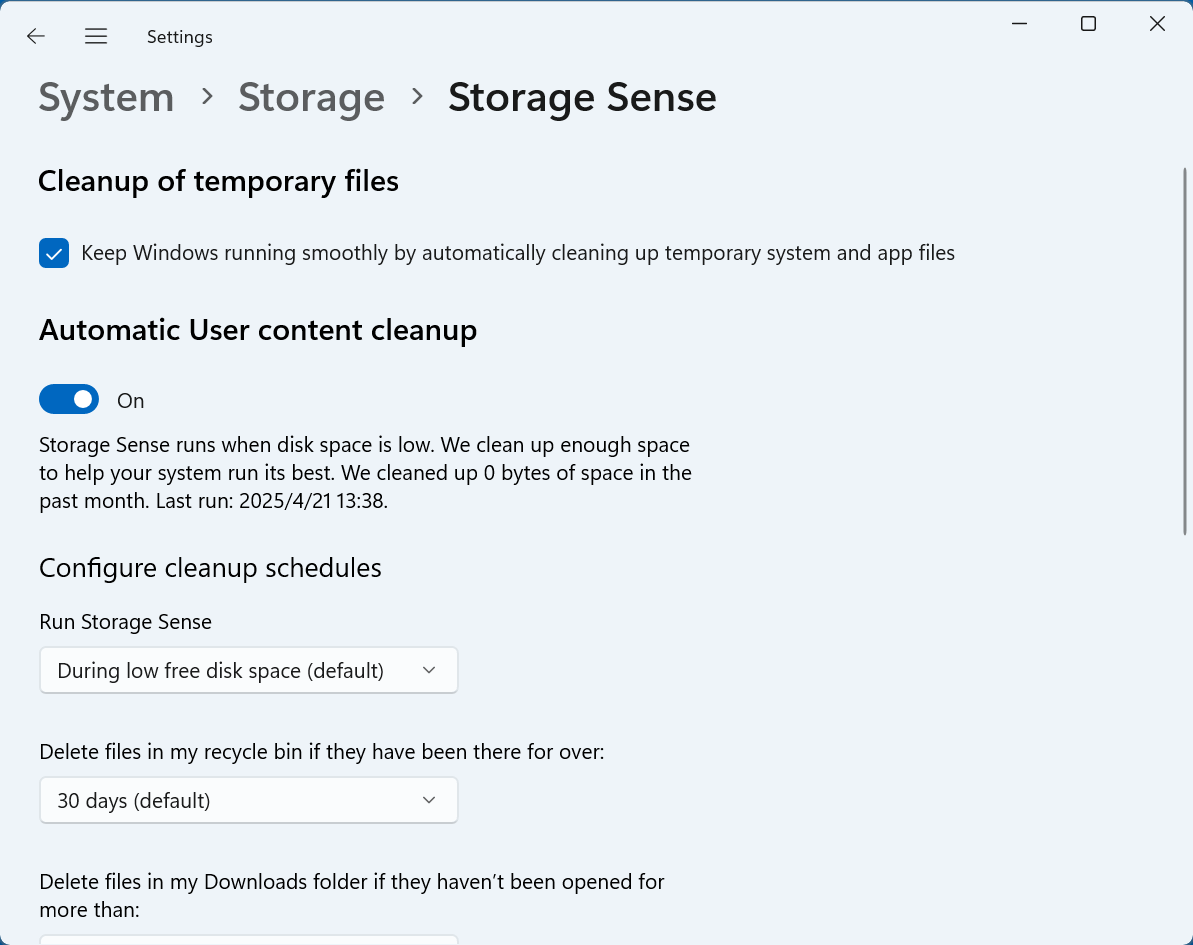Select the On label next to toggle
This screenshot has width=1193, height=945.
pos(130,400)
